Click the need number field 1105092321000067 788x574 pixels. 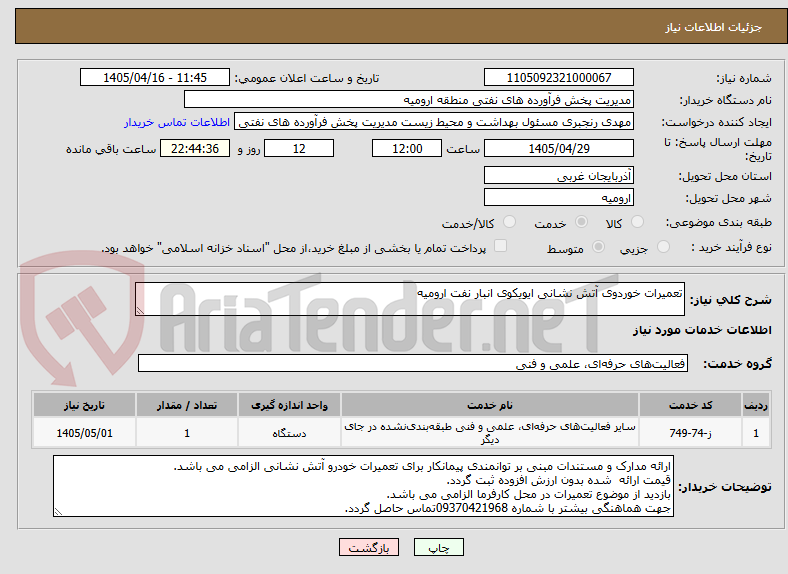(558, 77)
